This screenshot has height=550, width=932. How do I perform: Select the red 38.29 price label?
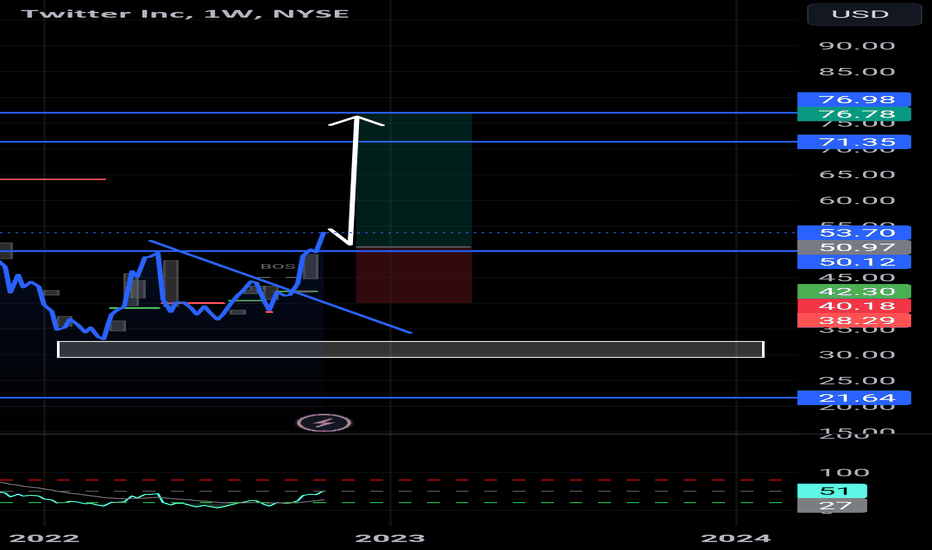pos(854,320)
